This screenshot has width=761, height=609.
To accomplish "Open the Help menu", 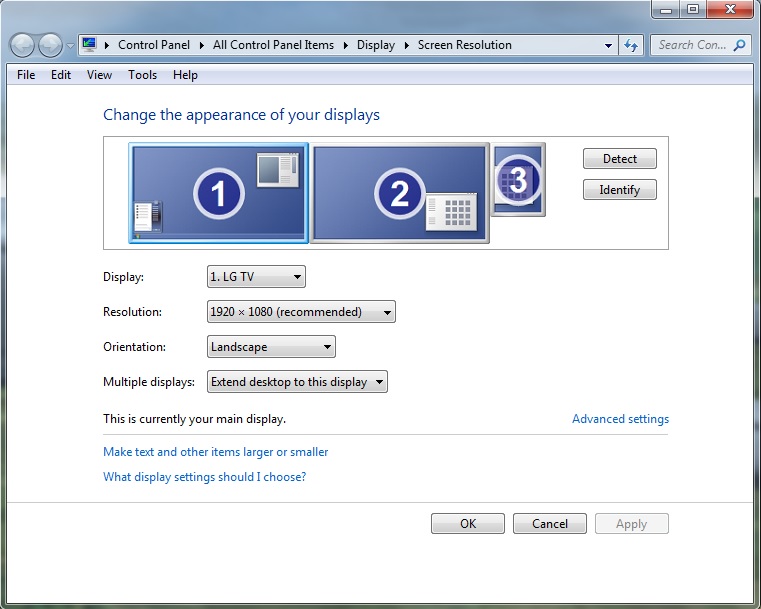I will [x=185, y=75].
